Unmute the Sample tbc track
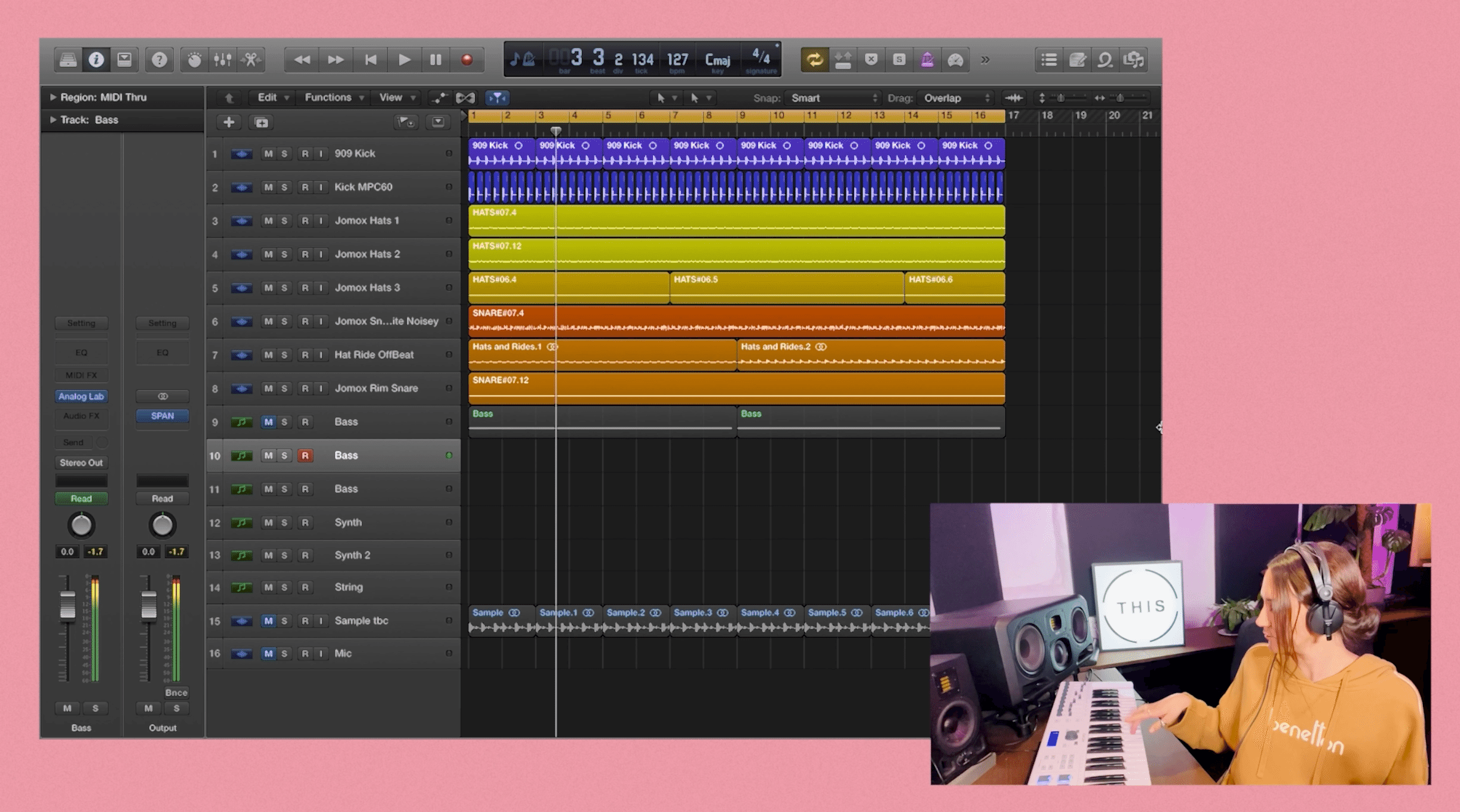Screen dimensions: 1460x812 [268, 621]
